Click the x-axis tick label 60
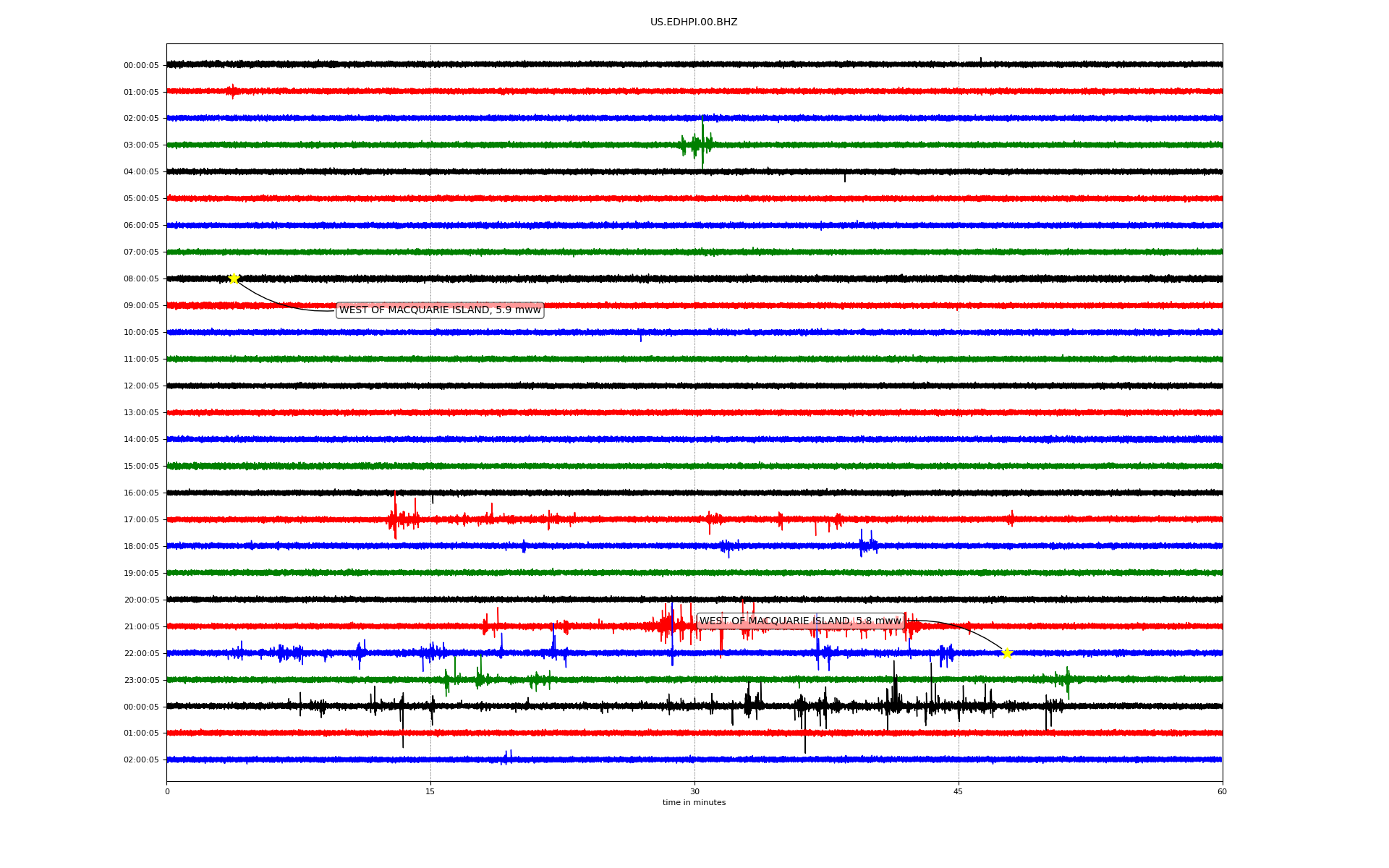 click(x=1222, y=791)
